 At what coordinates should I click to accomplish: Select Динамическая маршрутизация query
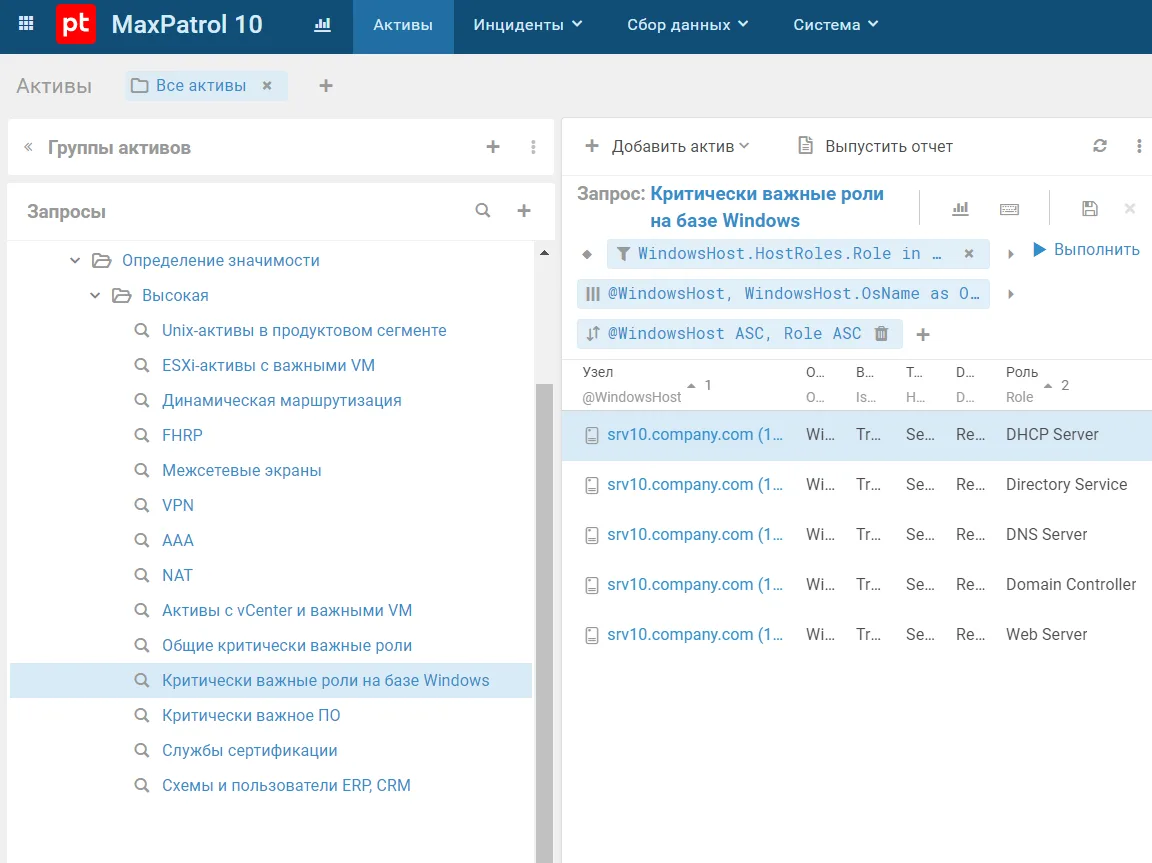281,400
